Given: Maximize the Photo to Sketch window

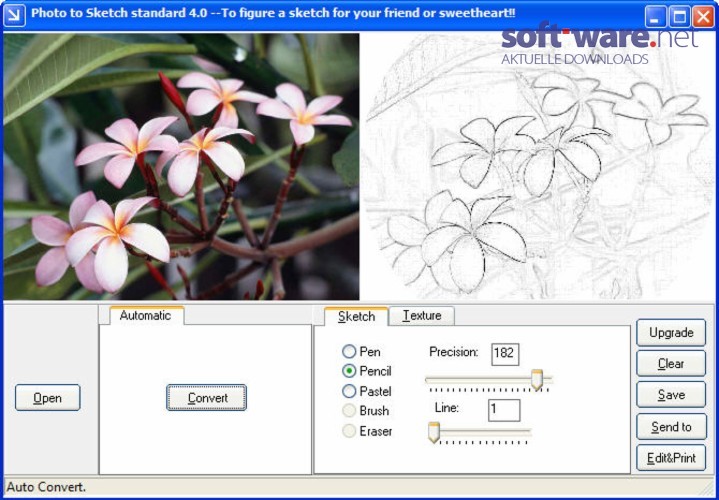Looking at the screenshot, I should pos(680,17).
